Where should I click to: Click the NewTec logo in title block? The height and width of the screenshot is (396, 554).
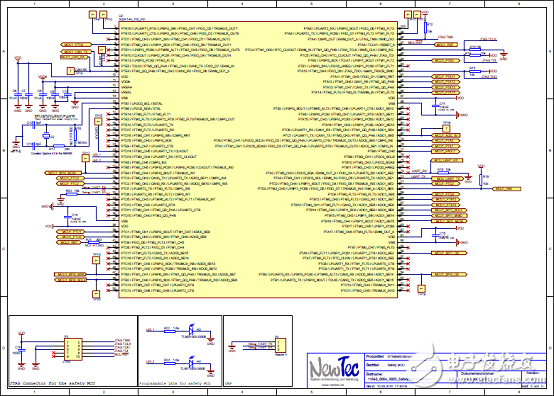(334, 367)
